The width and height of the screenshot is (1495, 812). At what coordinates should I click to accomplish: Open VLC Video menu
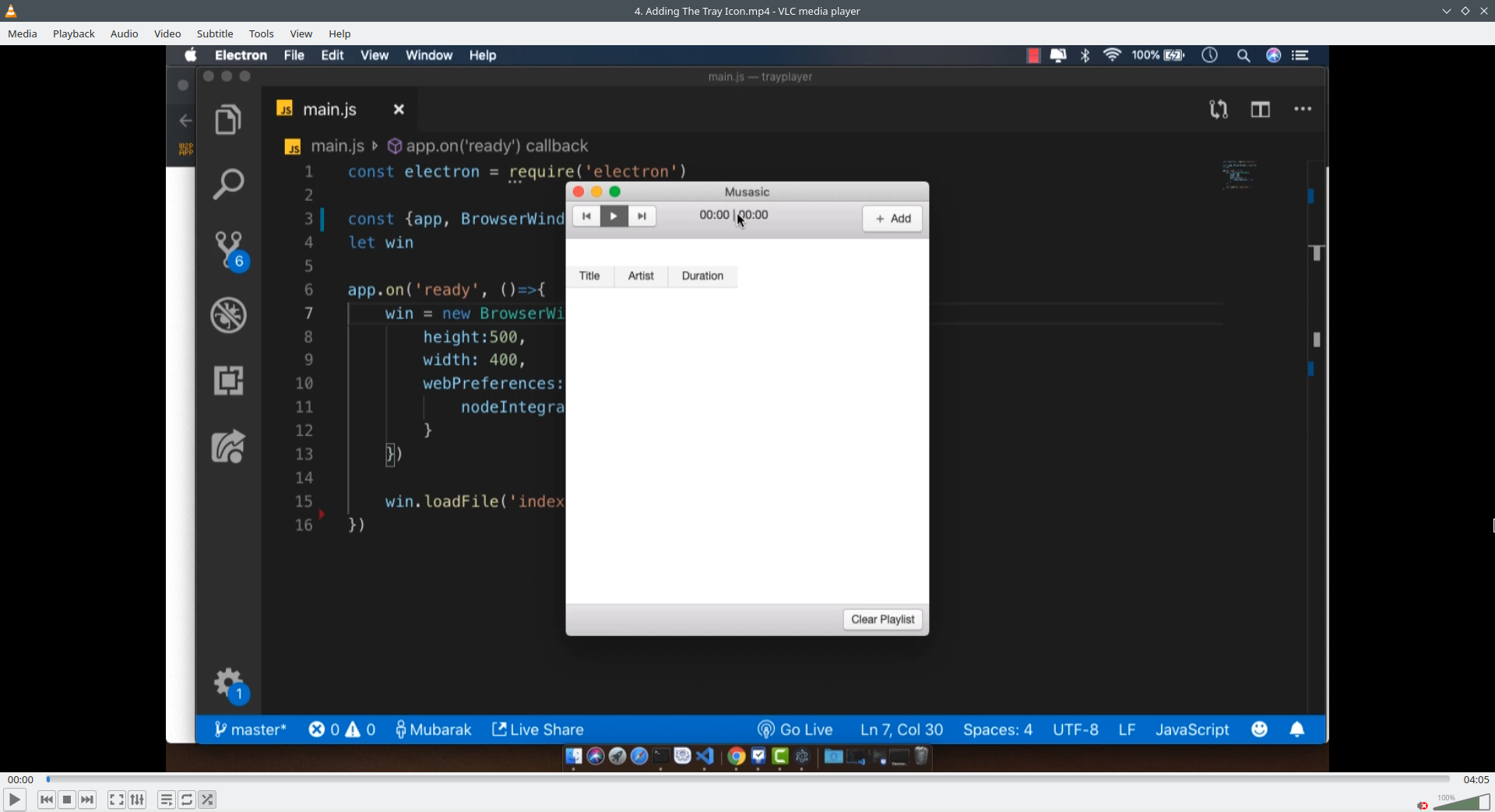click(167, 33)
